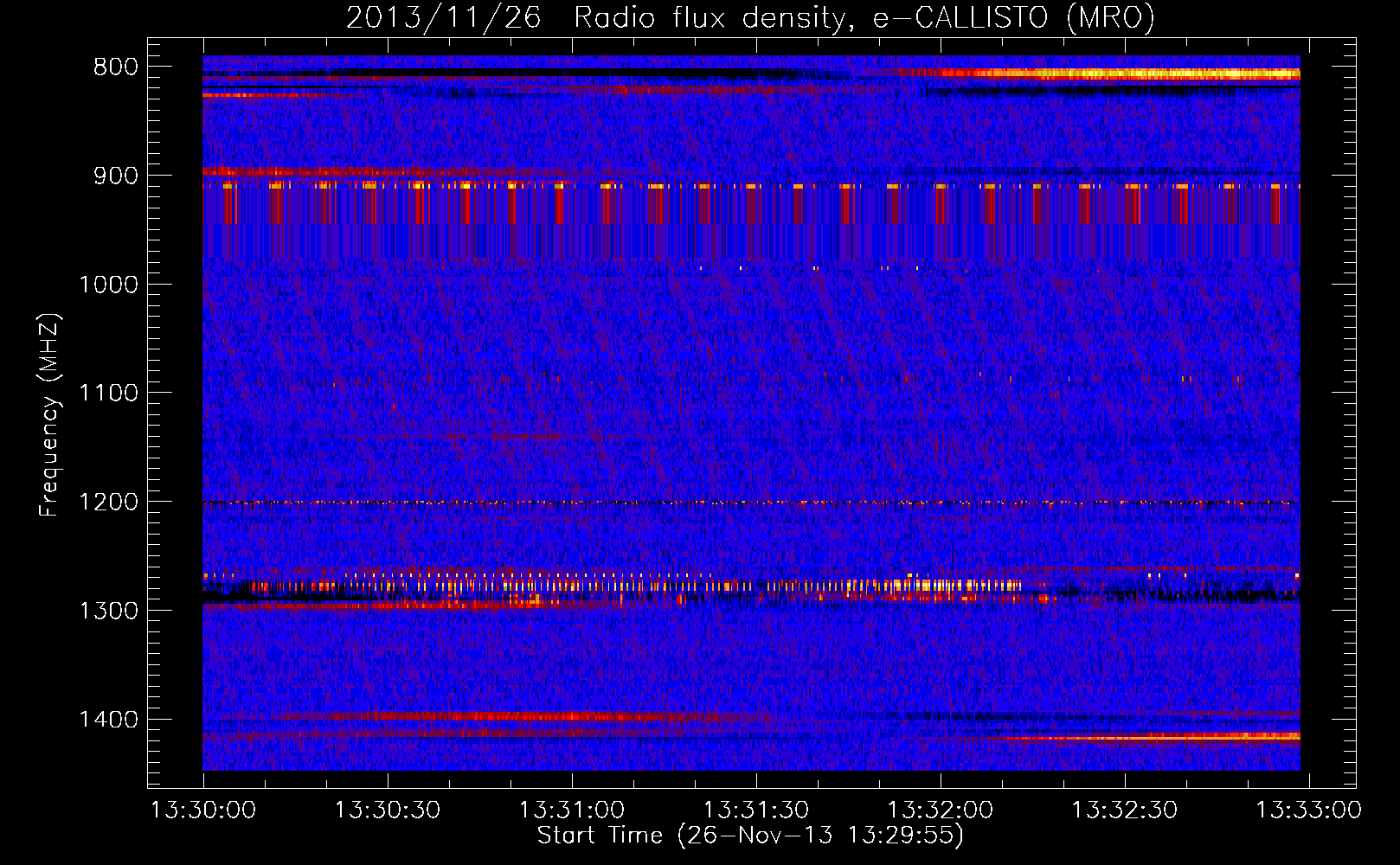Click the 1300 frequency tick label

[x=108, y=612]
